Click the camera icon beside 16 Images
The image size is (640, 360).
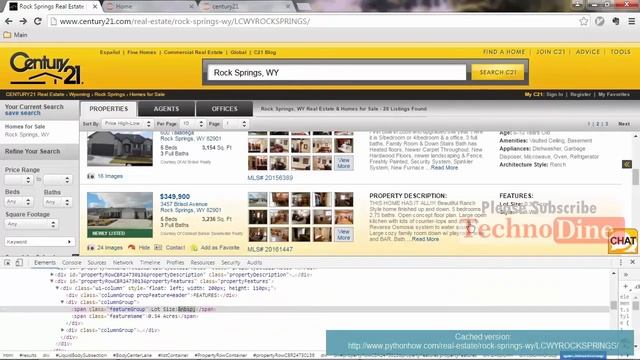coord(91,176)
